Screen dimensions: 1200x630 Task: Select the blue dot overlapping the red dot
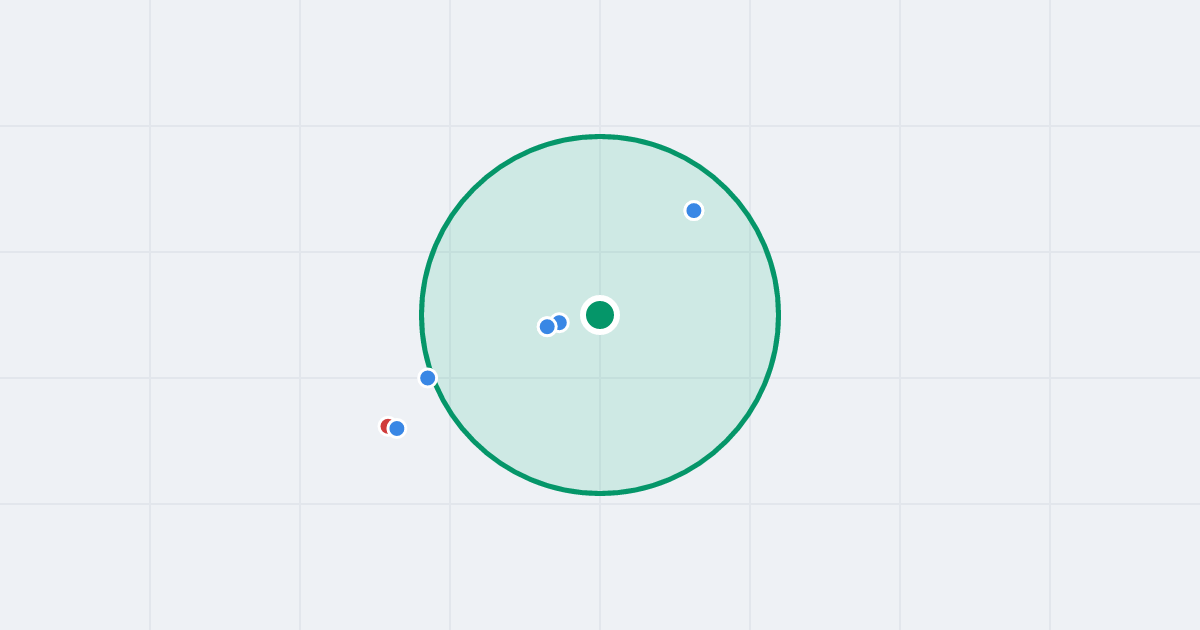pyautogui.click(x=397, y=429)
